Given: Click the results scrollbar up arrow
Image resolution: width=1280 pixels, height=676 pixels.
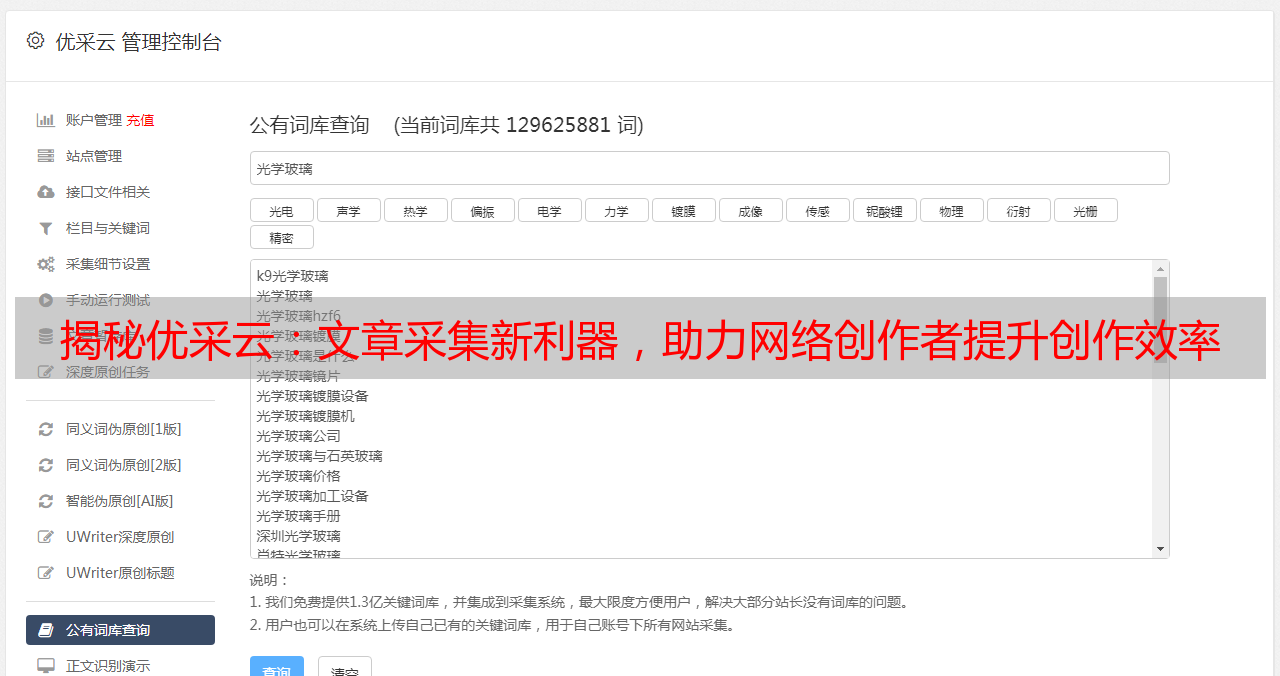Looking at the screenshot, I should pyautogui.click(x=1160, y=269).
